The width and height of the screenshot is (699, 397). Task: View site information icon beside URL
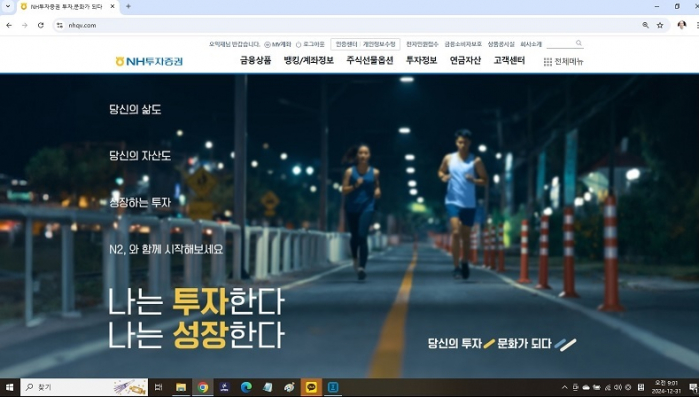point(60,25)
